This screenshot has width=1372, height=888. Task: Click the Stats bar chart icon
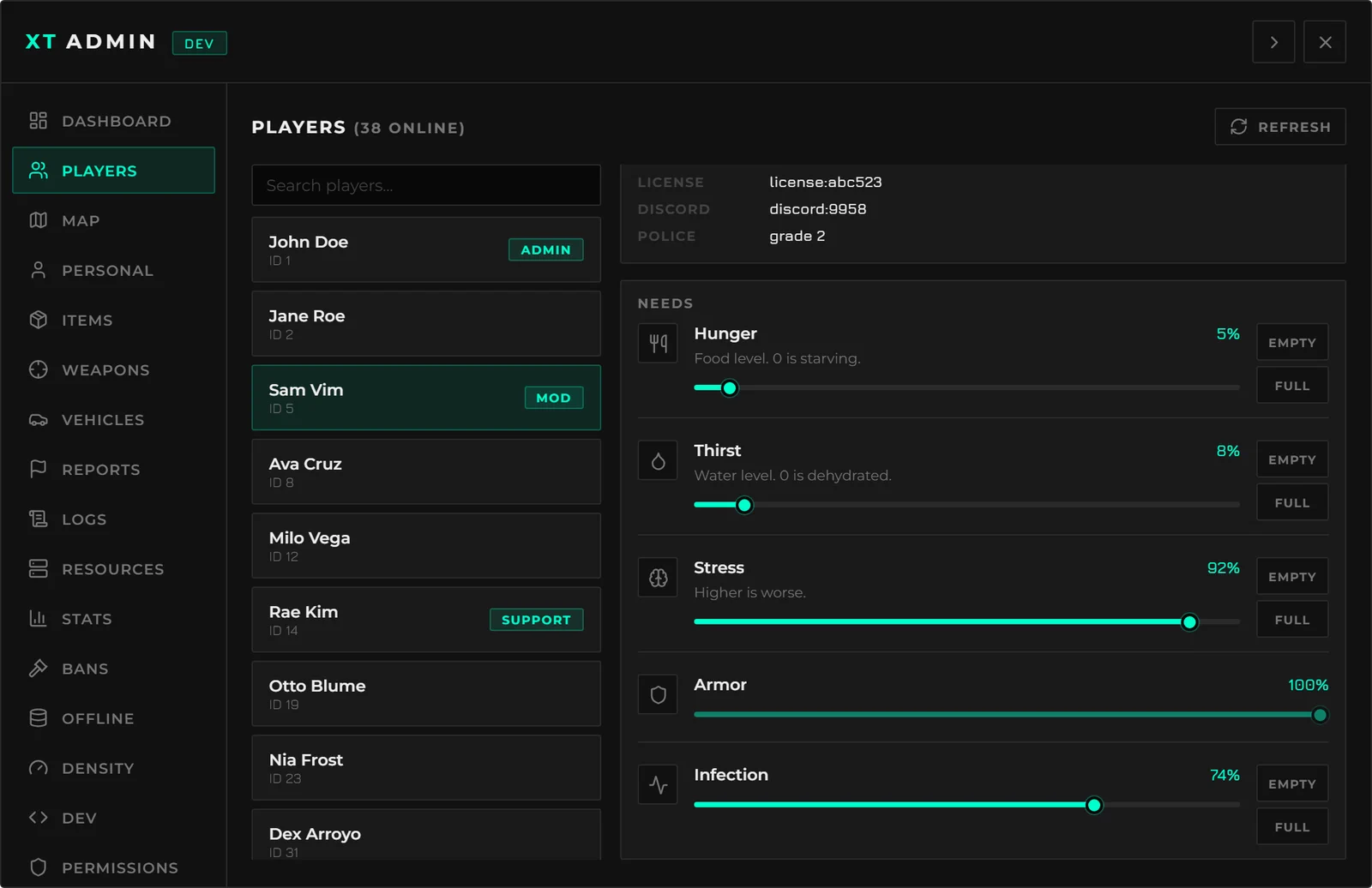point(38,618)
